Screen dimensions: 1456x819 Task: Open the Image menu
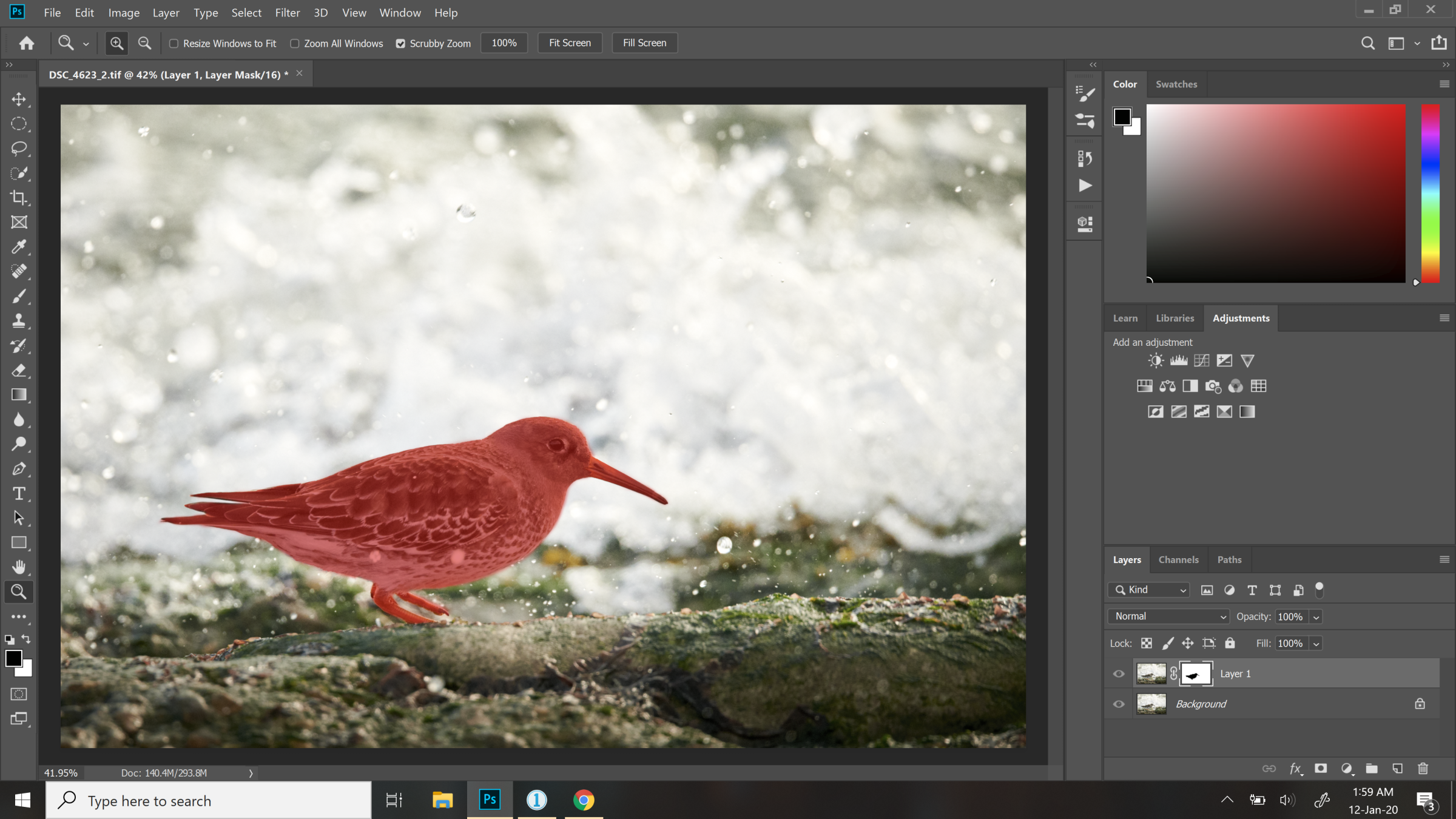124,13
